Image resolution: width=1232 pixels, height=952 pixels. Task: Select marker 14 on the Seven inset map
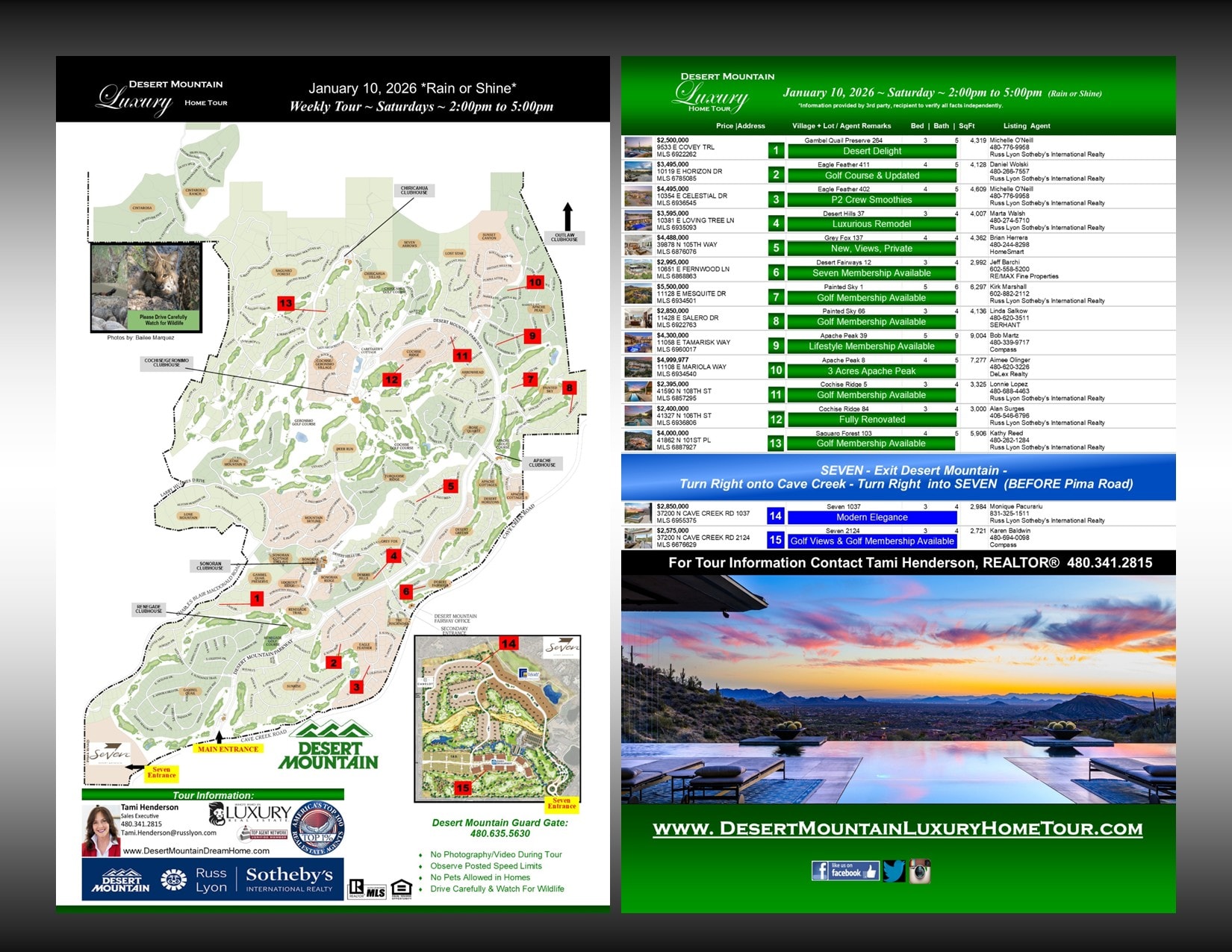tap(508, 644)
